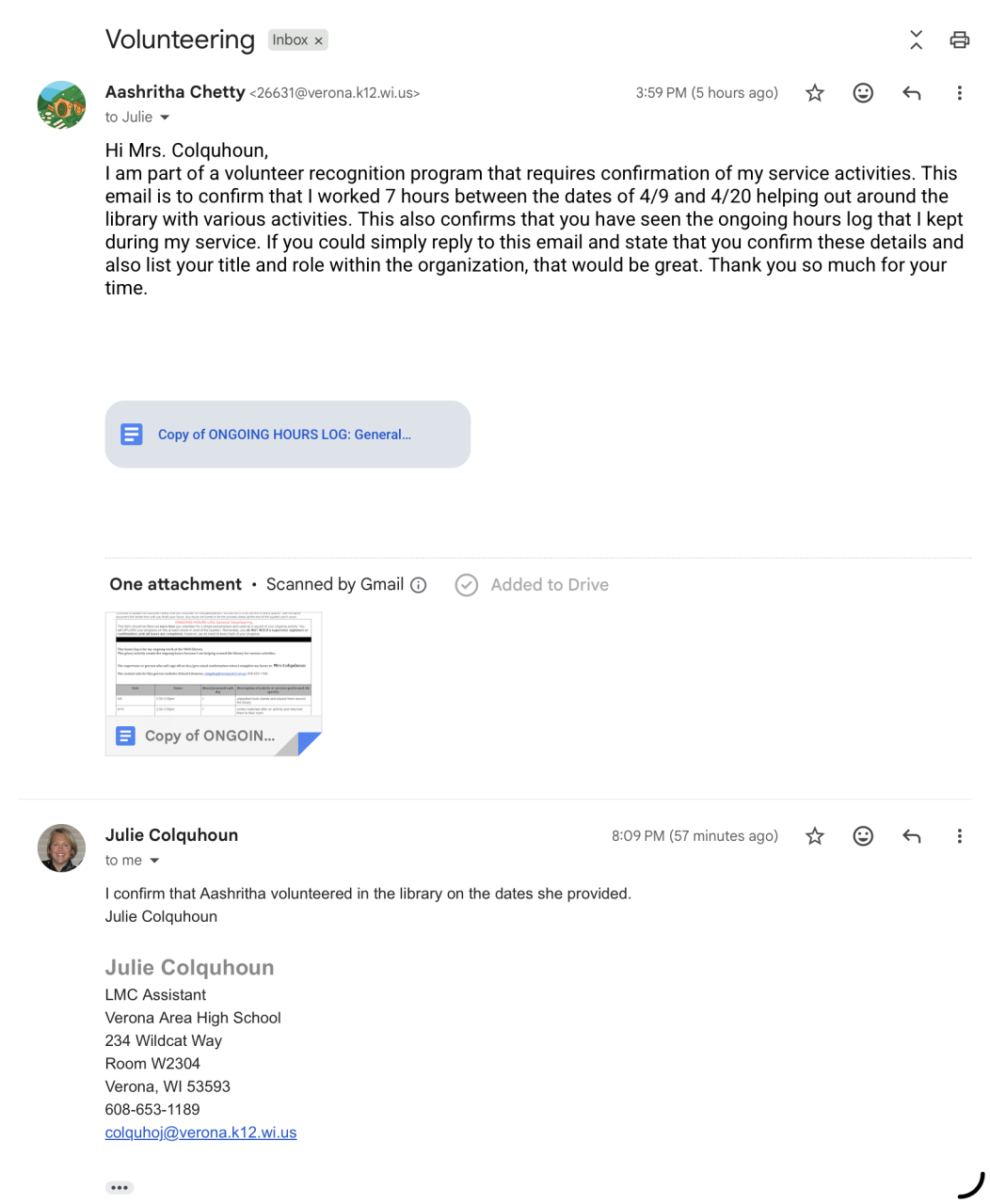Remove the Inbox label from conversation
Image resolution: width=990 pixels, height=1204 pixels.
319,40
